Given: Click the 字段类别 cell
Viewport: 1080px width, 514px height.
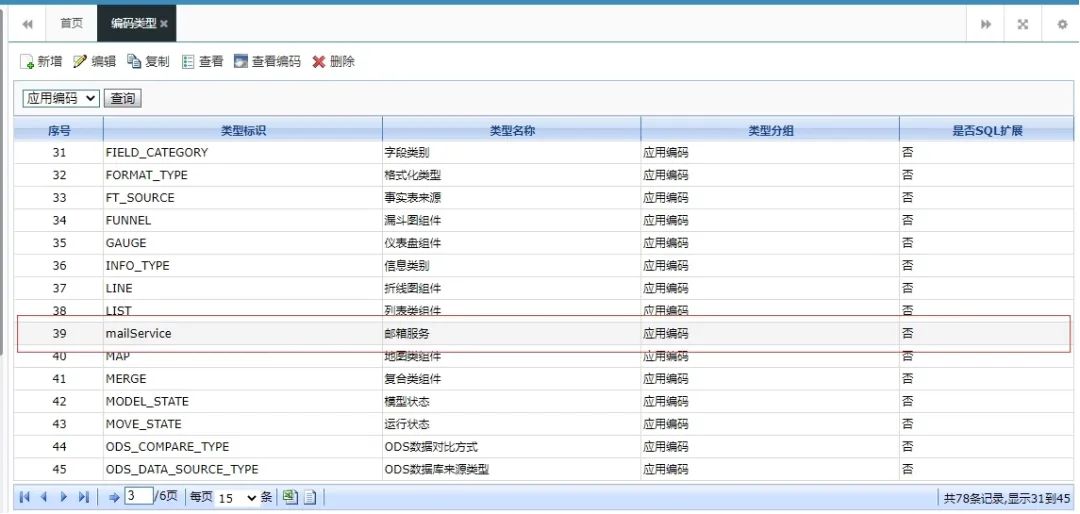Looking at the screenshot, I should coord(512,152).
